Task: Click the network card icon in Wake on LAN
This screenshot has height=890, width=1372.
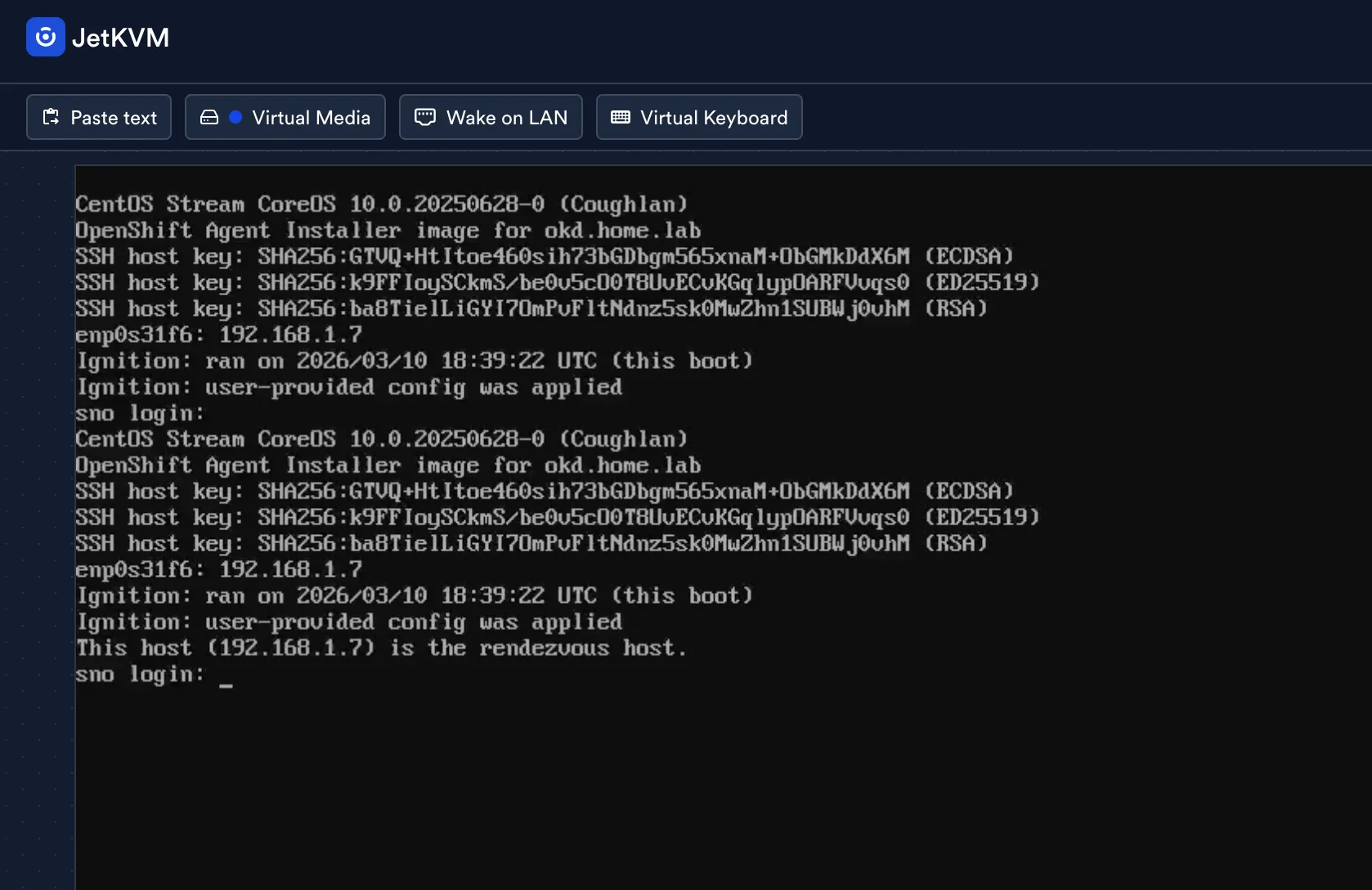Action: [x=425, y=117]
